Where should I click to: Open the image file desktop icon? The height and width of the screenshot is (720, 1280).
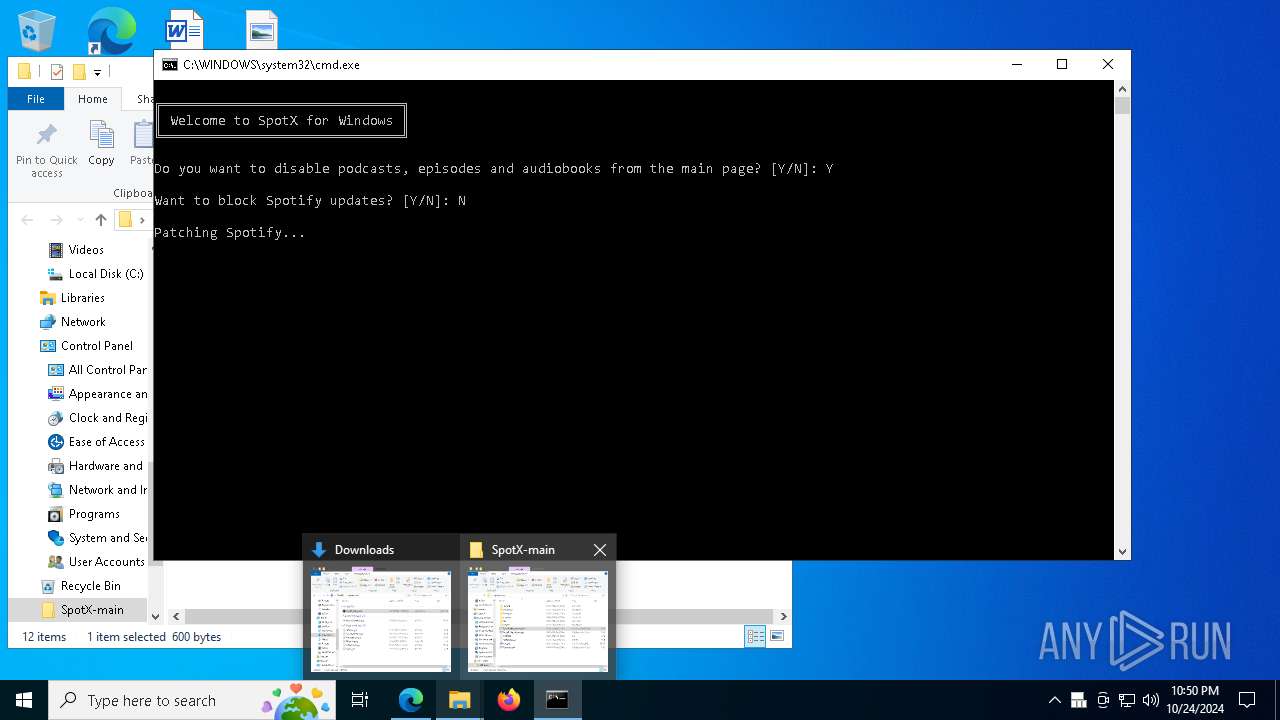[x=262, y=30]
